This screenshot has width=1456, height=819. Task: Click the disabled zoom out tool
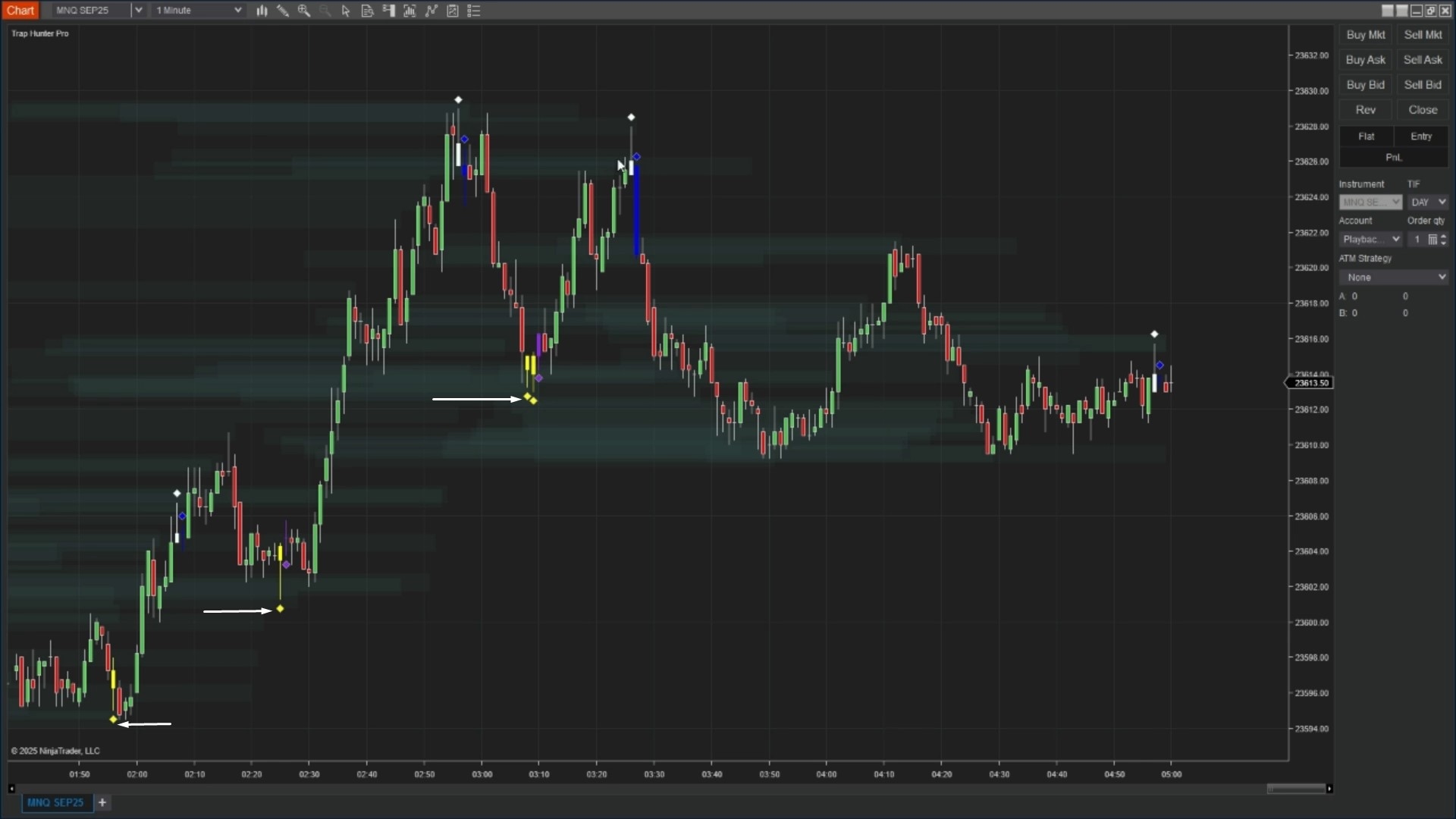coord(325,11)
